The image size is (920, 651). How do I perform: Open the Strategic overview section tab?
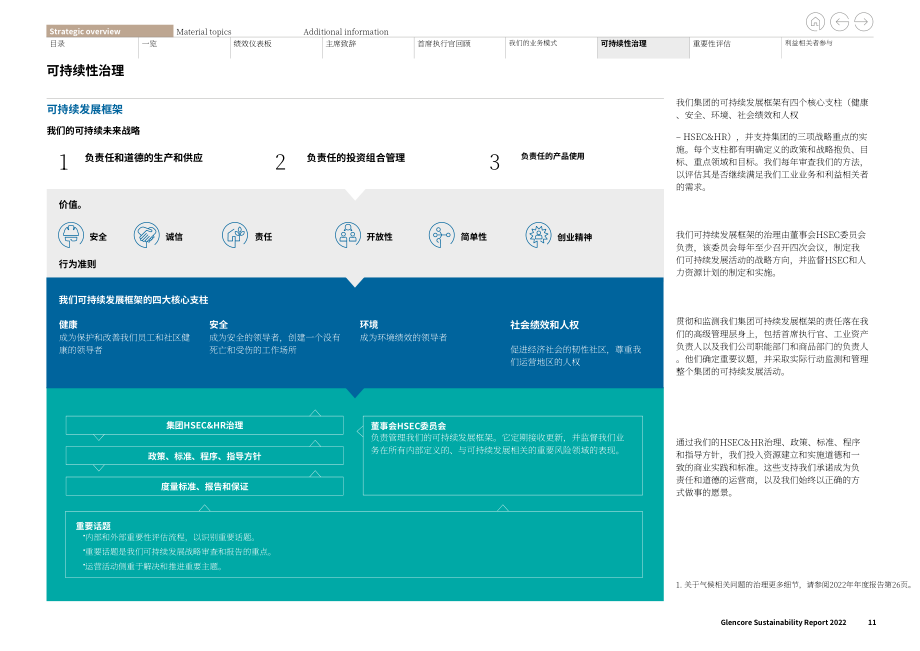(x=109, y=31)
